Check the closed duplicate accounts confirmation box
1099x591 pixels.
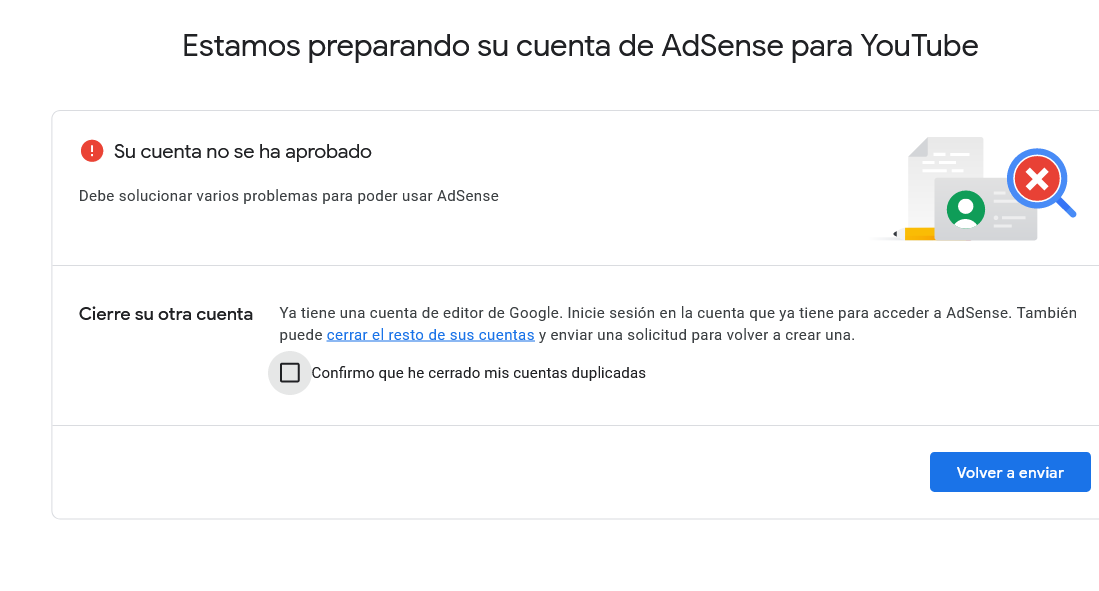(x=289, y=372)
